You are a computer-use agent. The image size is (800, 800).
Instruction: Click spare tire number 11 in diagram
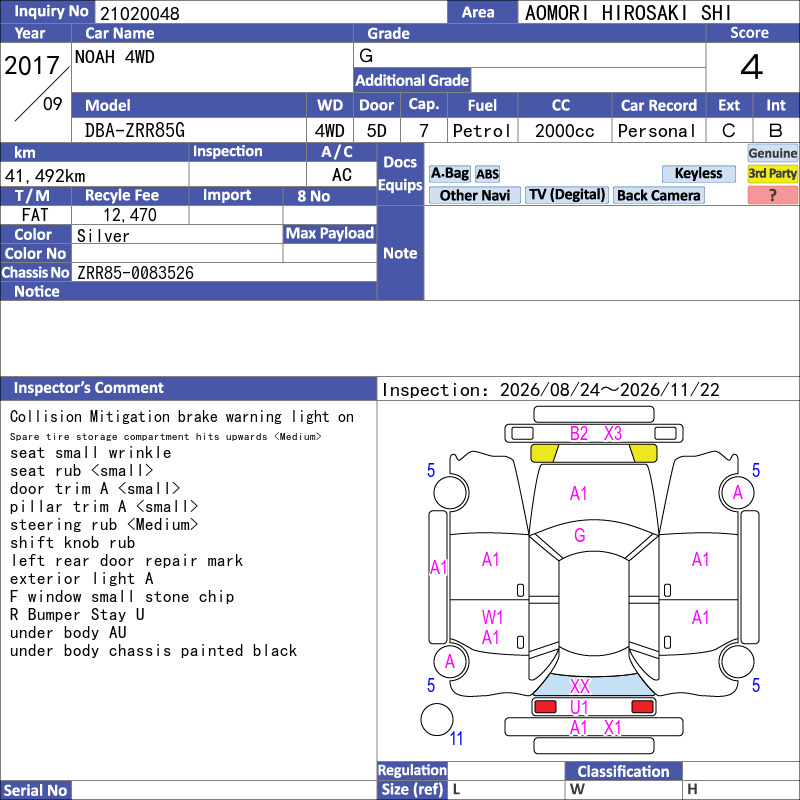[456, 738]
